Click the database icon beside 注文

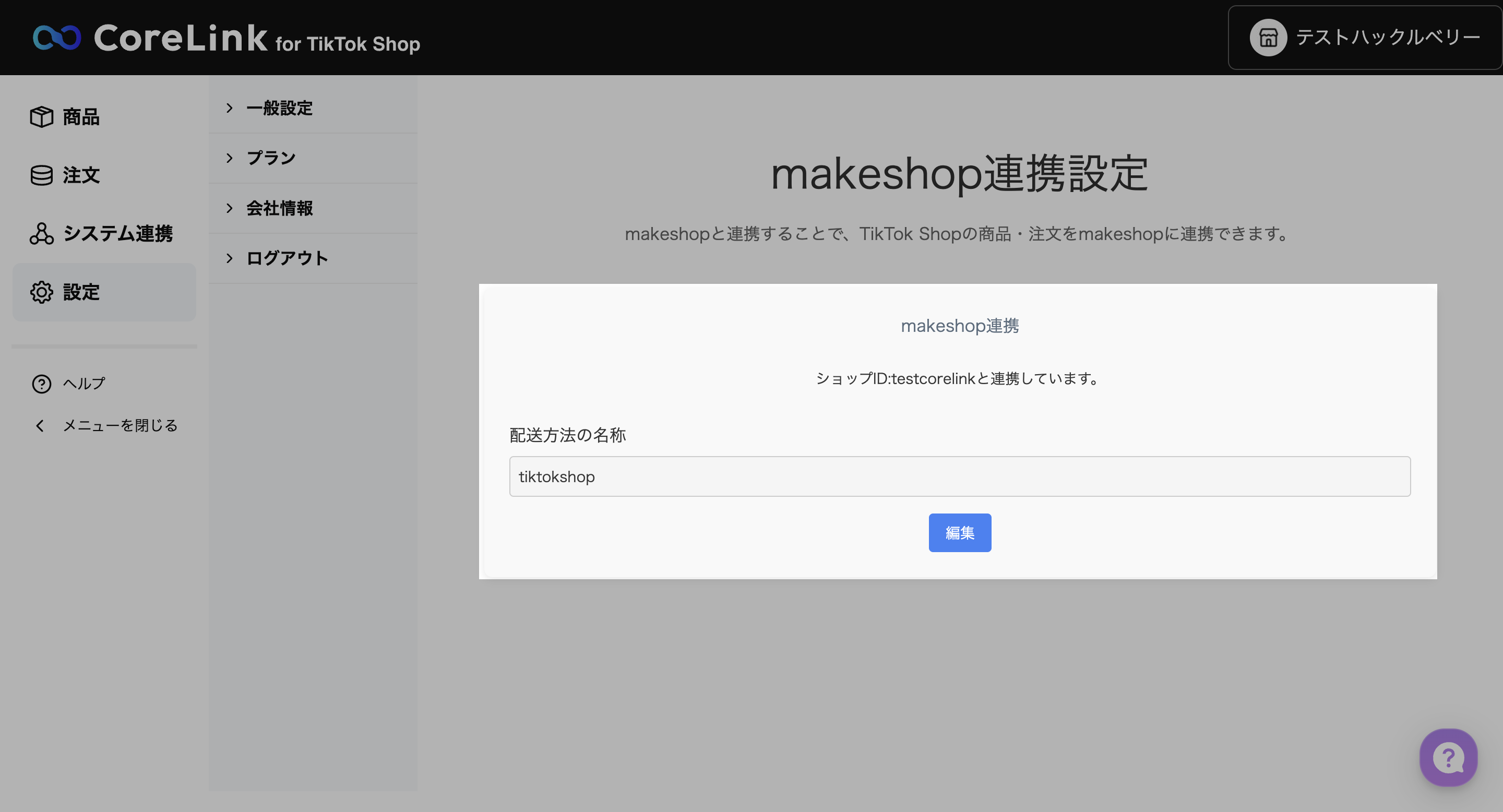click(x=41, y=175)
